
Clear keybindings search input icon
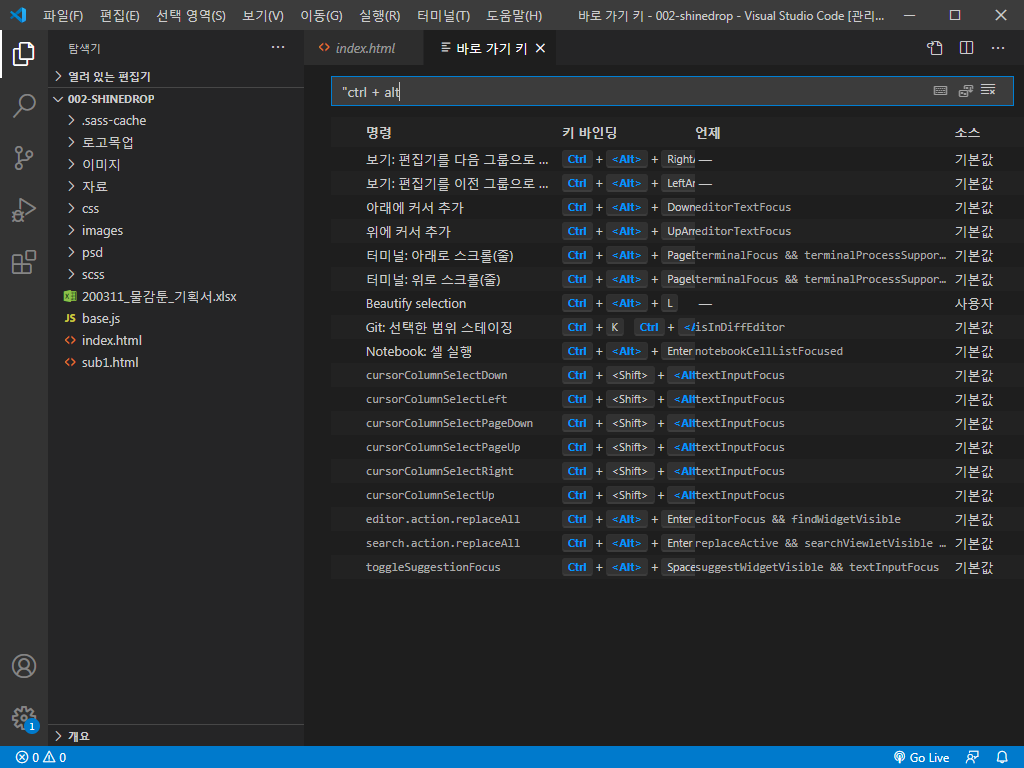point(988,89)
